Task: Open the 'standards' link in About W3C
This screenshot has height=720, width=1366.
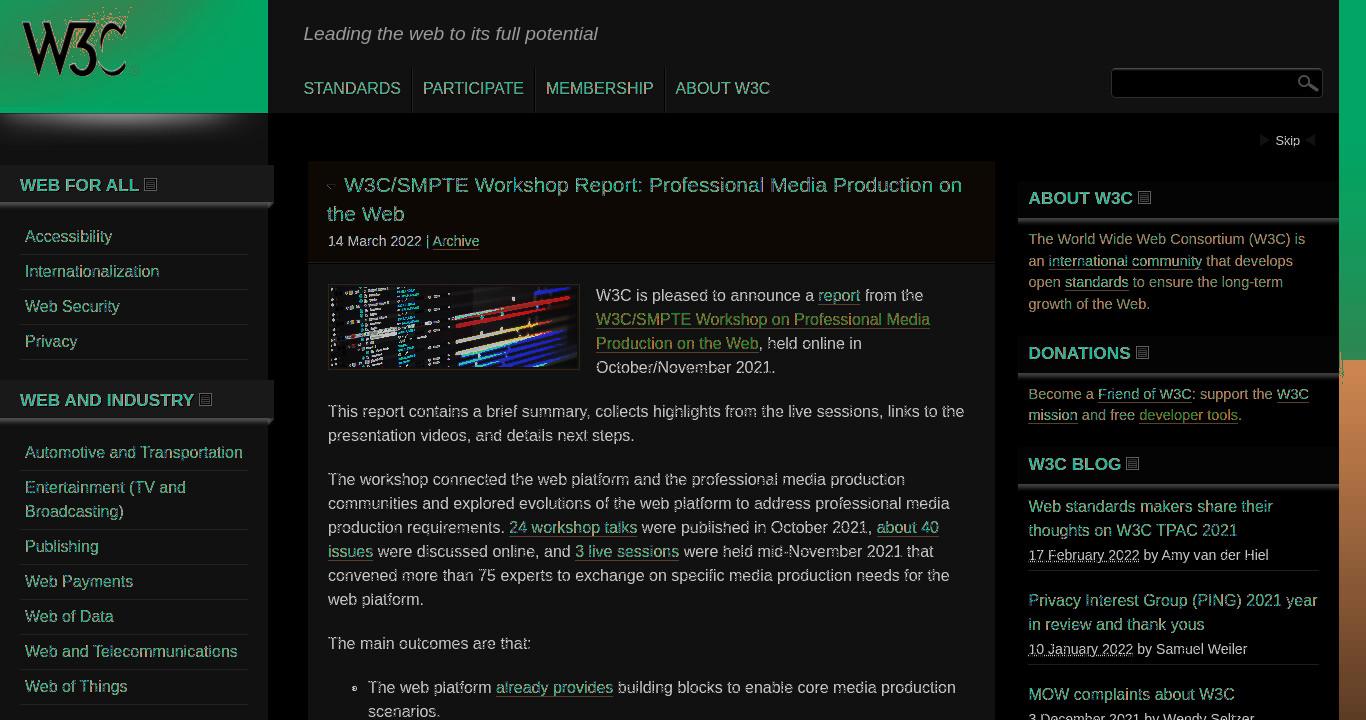Action: (1096, 283)
